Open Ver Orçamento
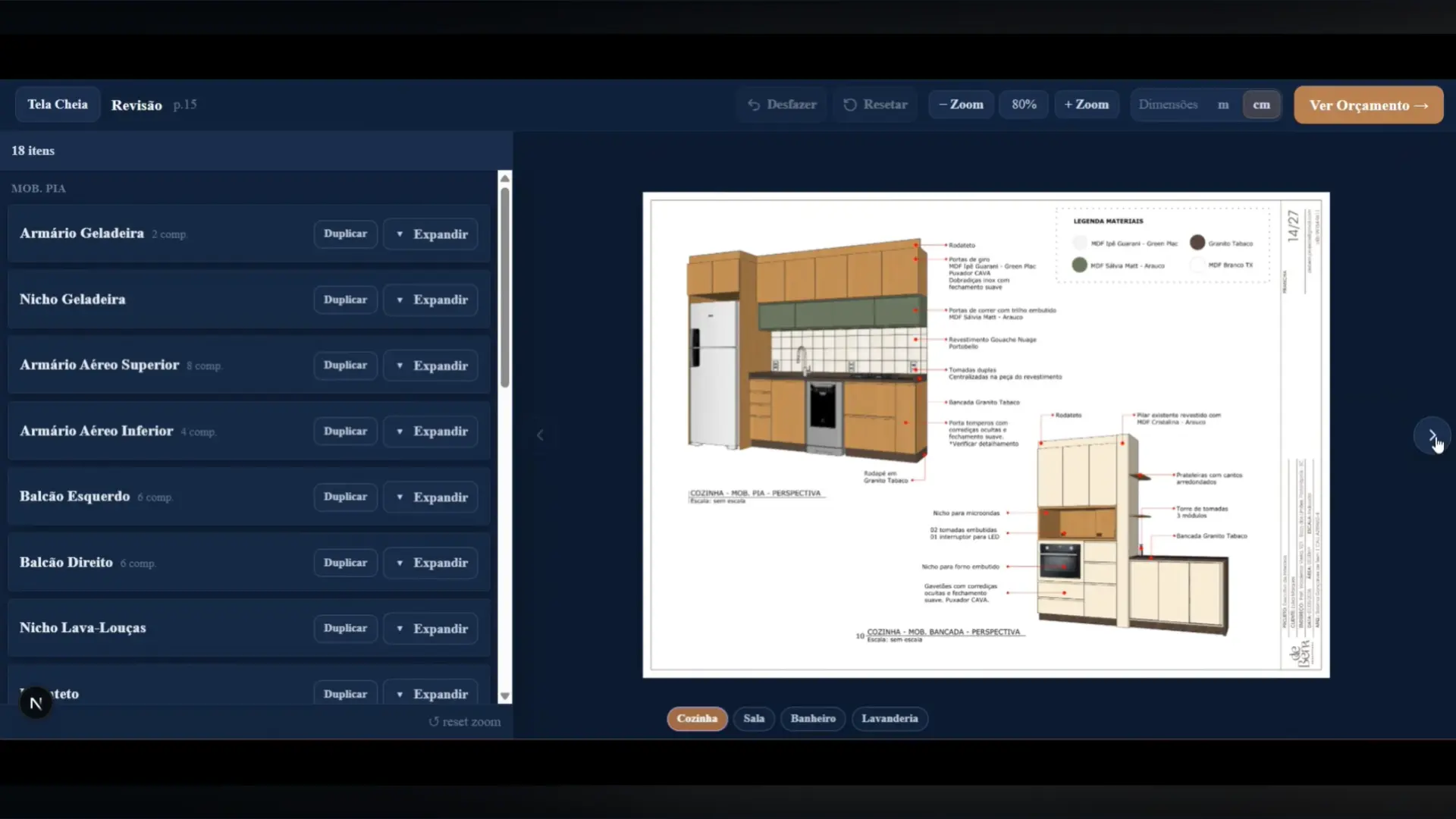 coord(1368,105)
